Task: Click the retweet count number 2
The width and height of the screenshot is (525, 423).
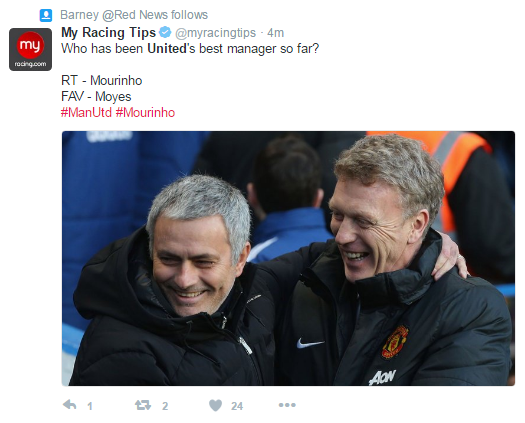Action: pyautogui.click(x=165, y=406)
